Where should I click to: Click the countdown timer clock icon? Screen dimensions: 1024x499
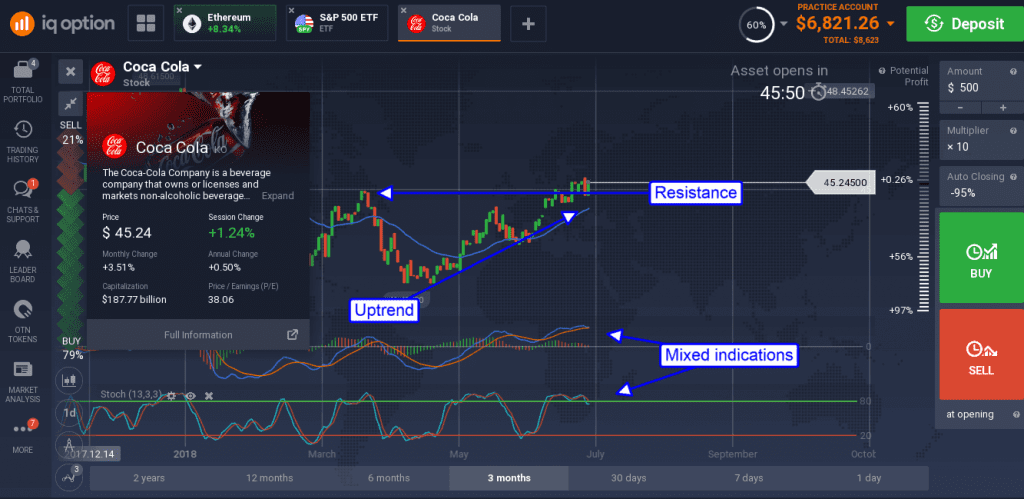(818, 92)
